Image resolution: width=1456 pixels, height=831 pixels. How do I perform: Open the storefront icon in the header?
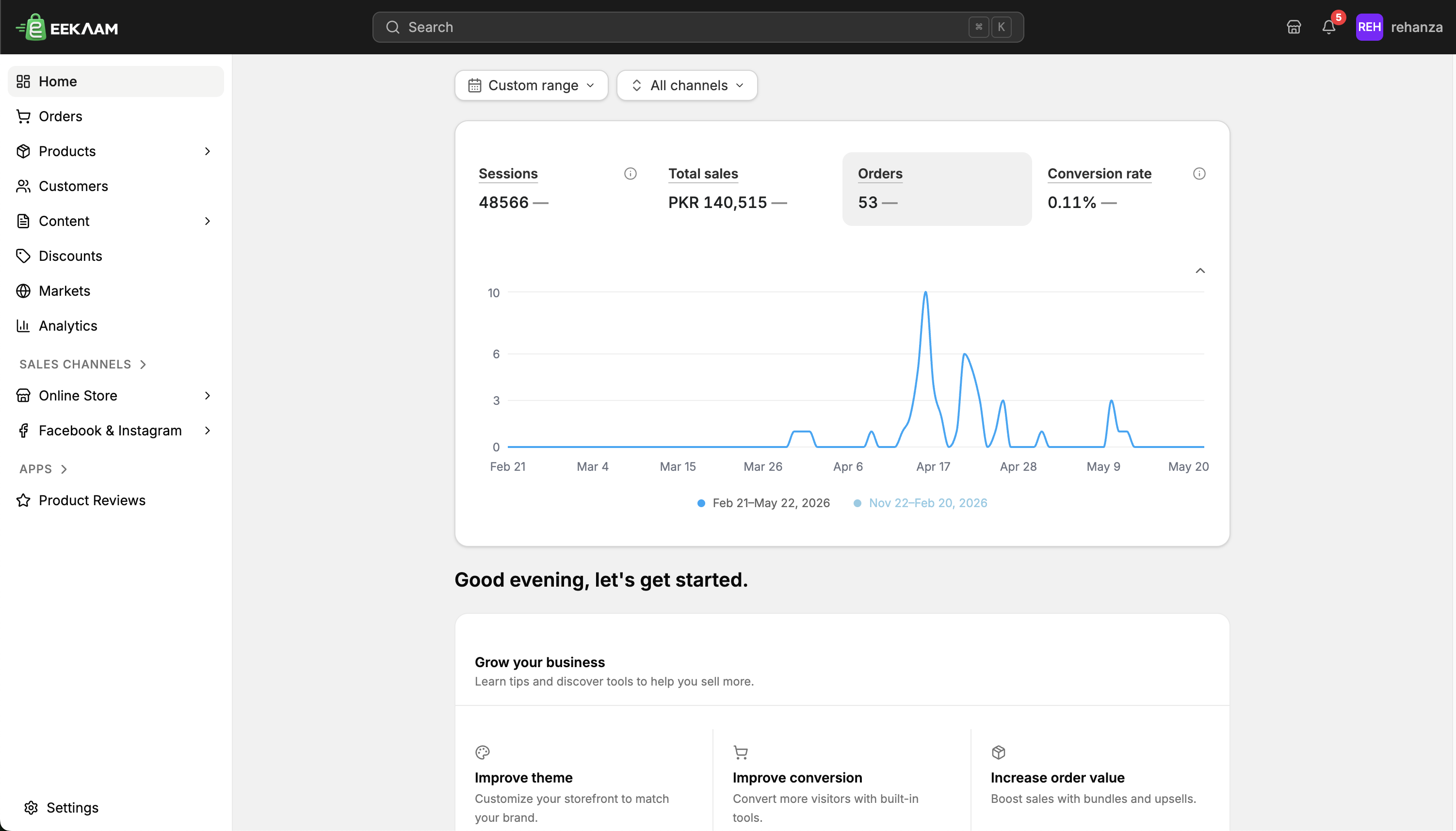pos(1294,27)
